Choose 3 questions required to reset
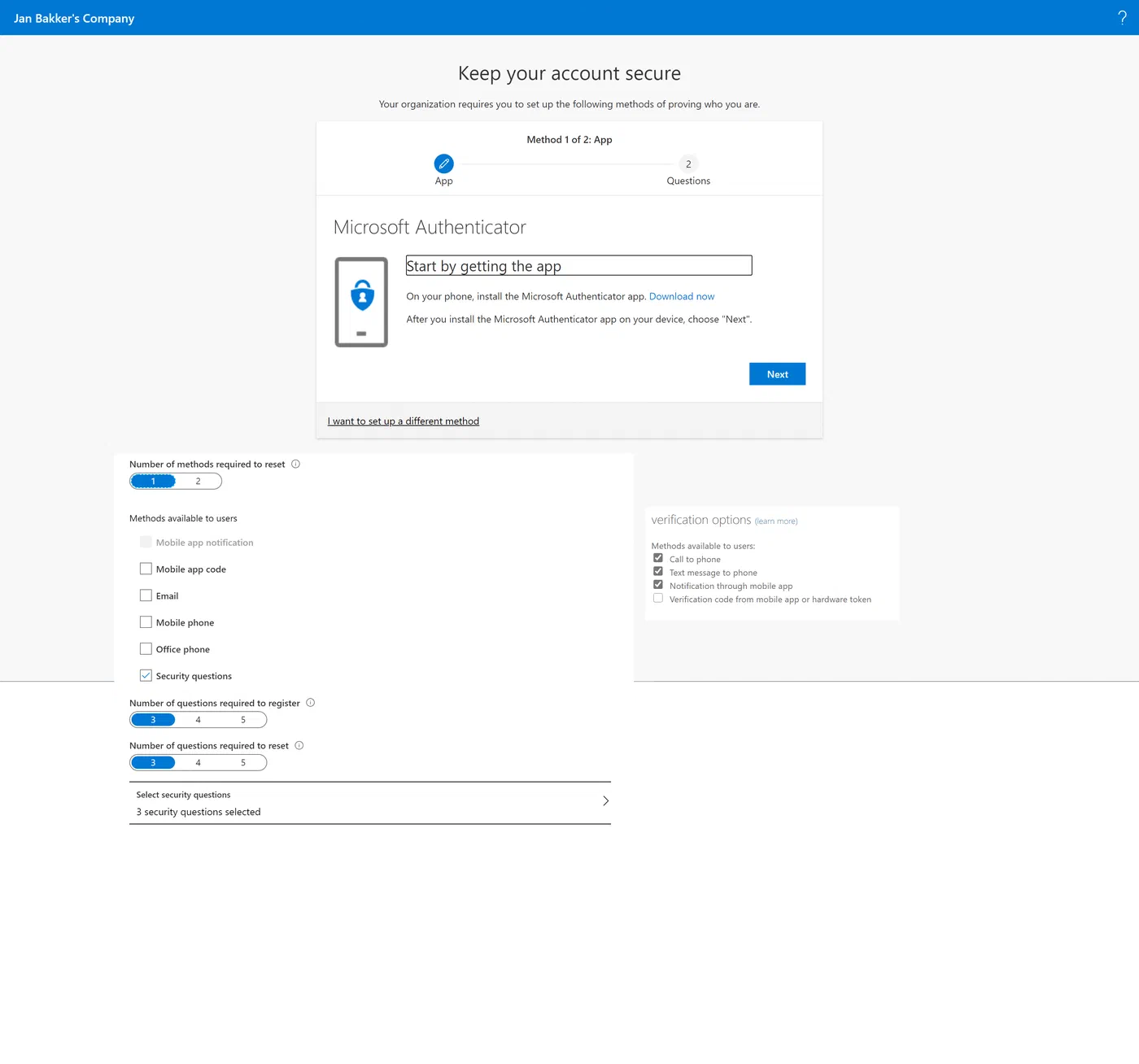Viewport: 1139px width, 1064px height. click(153, 763)
